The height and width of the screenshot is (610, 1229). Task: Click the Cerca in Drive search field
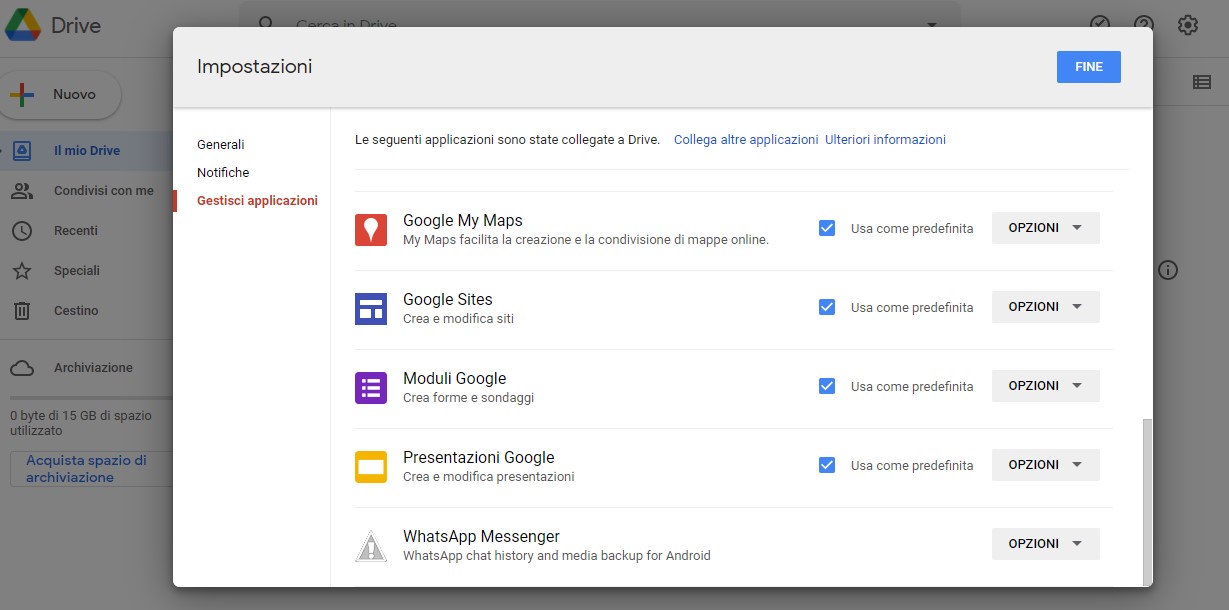[600, 24]
